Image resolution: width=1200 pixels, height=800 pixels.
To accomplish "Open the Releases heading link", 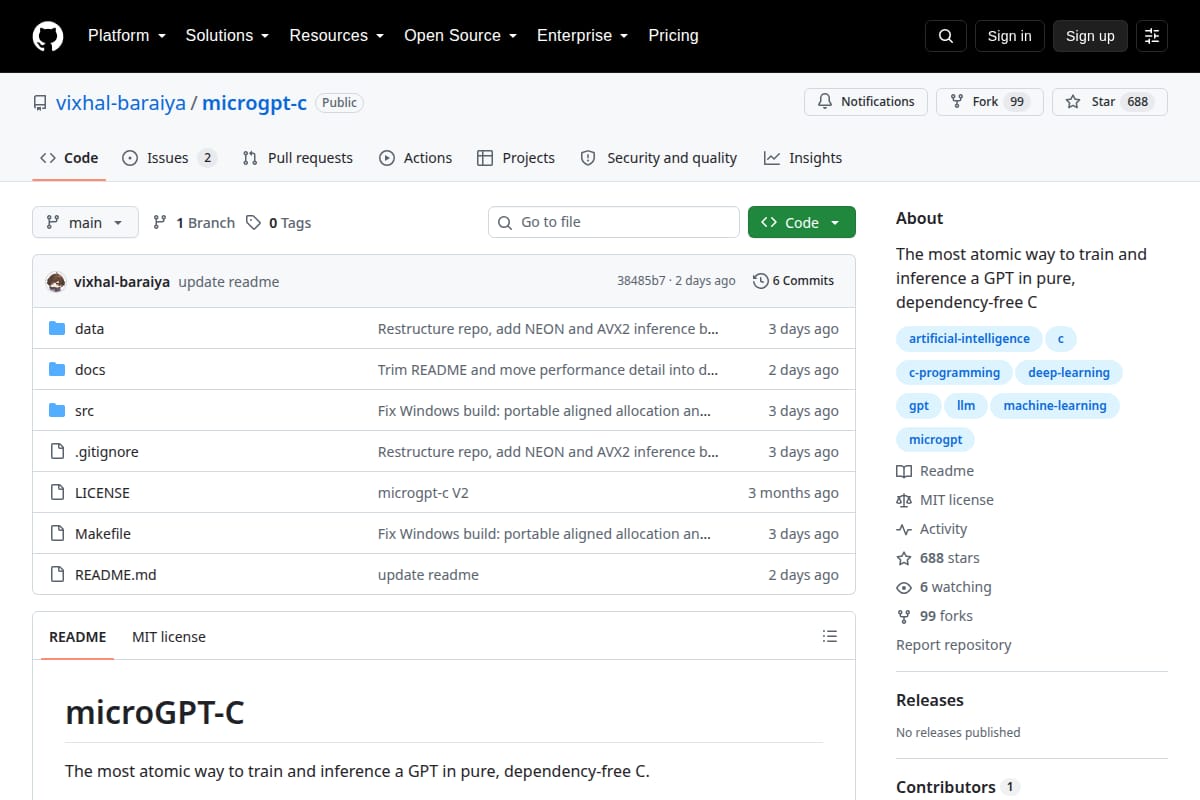I will click(x=930, y=700).
